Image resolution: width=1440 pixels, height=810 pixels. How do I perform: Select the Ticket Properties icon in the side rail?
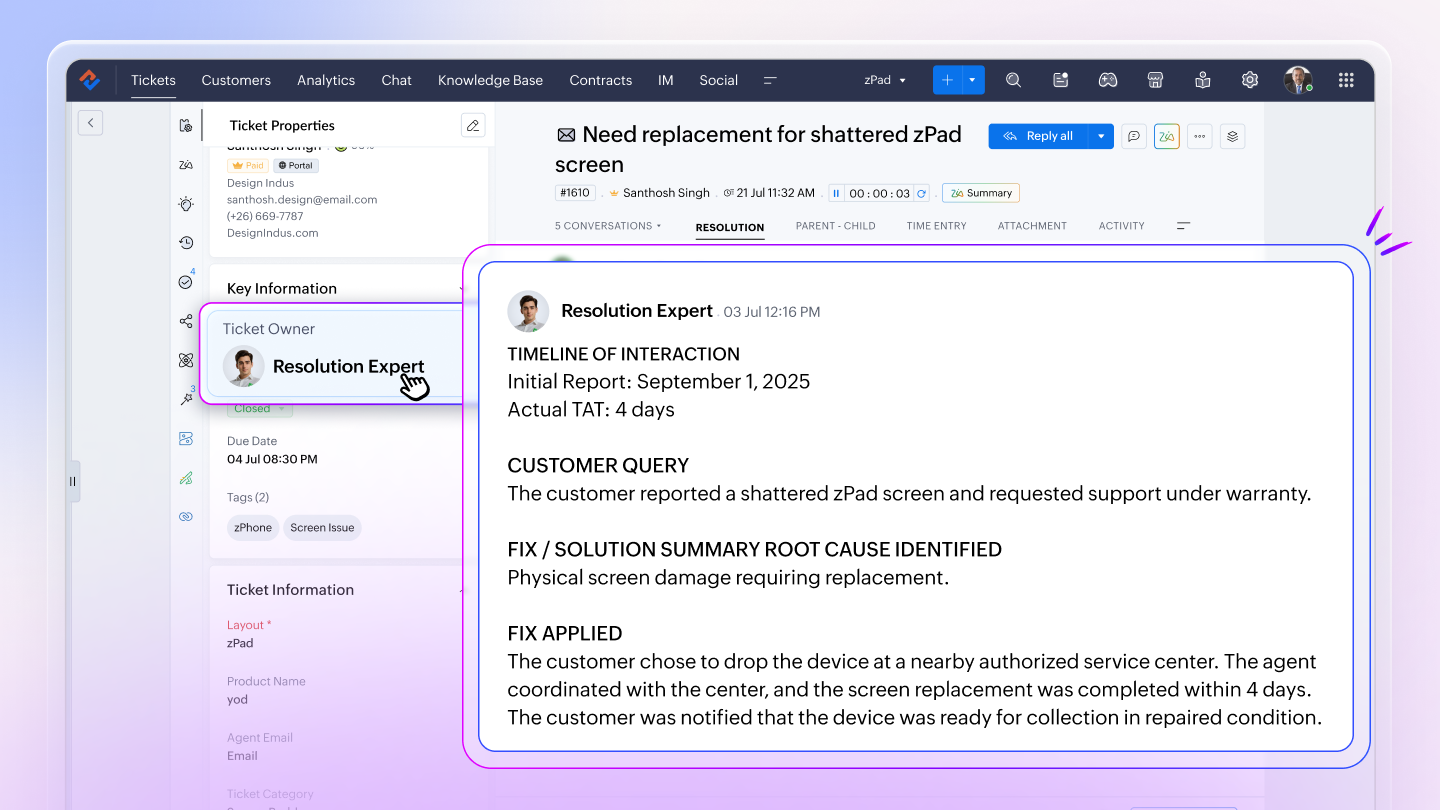click(186, 125)
